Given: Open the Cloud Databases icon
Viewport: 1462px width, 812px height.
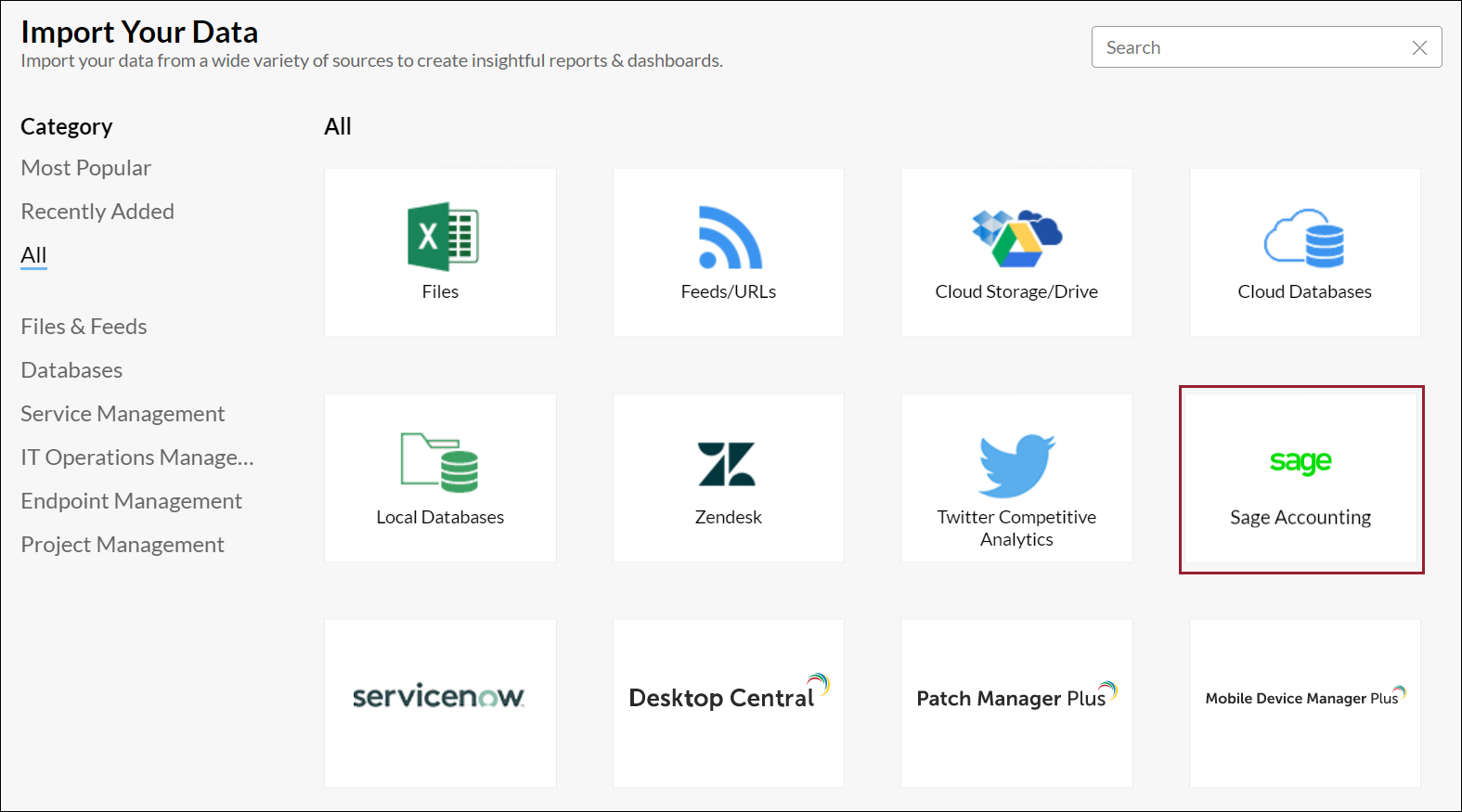Looking at the screenshot, I should click(1304, 238).
